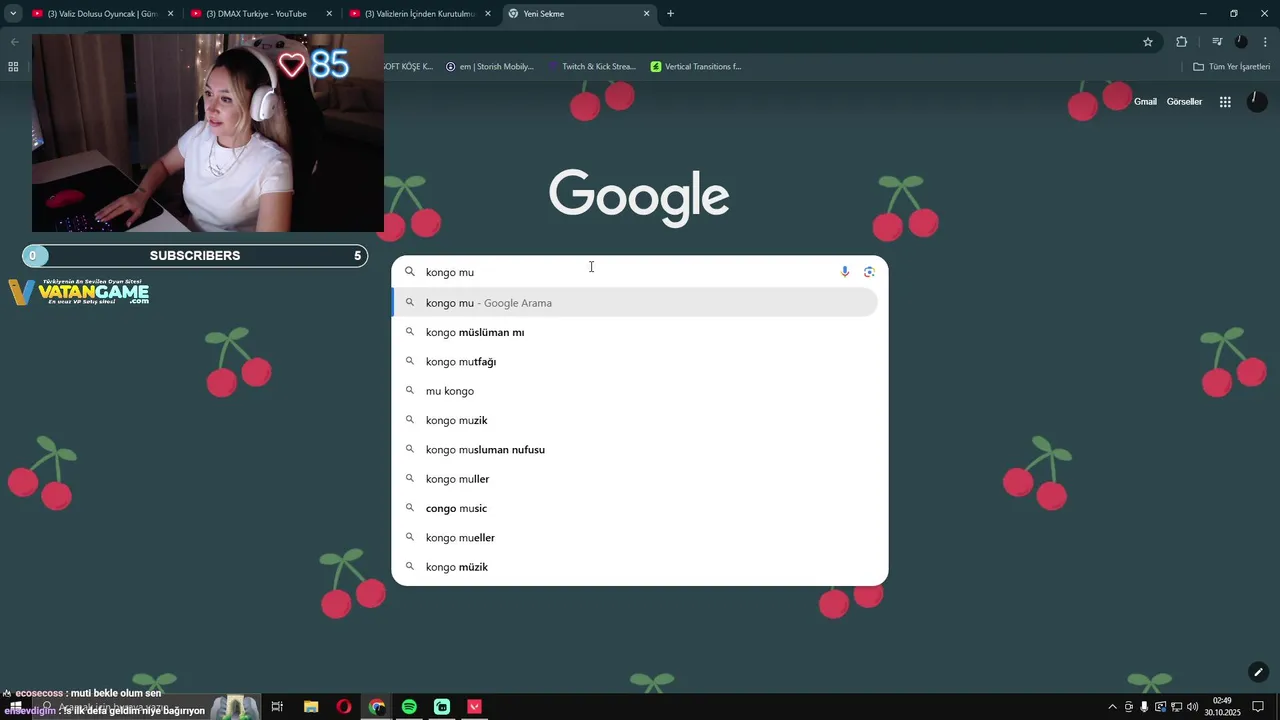Close the Valiz Dolusu Oyuncak tab

[170, 14]
